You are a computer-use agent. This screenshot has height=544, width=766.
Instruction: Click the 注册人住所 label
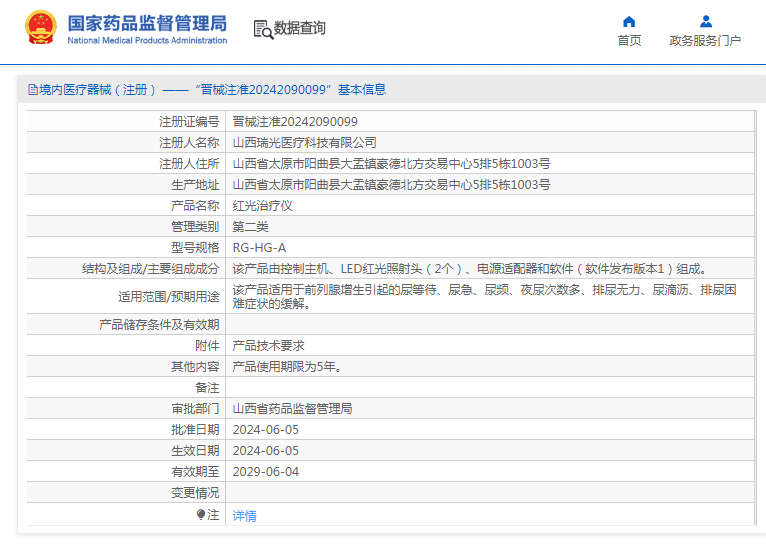[x=189, y=164]
